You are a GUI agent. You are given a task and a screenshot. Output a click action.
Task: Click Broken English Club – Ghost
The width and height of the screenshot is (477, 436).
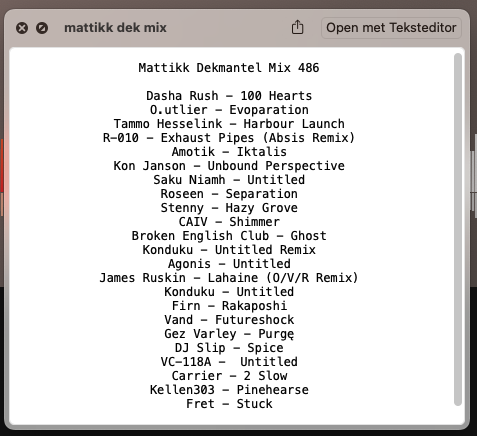229,236
